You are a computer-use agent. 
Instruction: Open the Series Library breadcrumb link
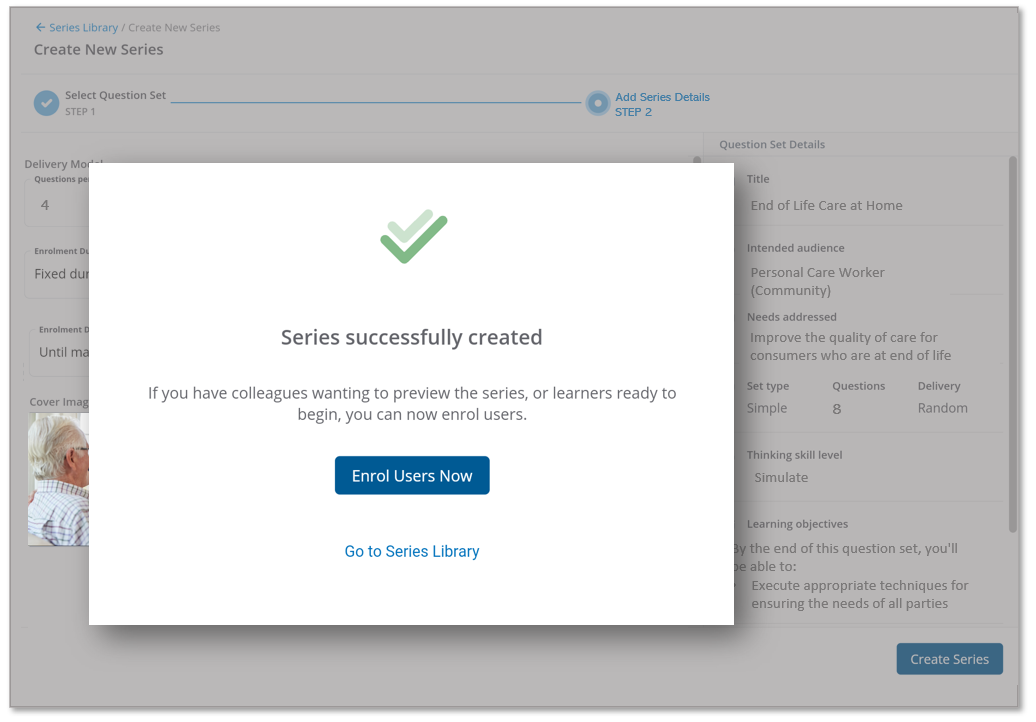(83, 28)
